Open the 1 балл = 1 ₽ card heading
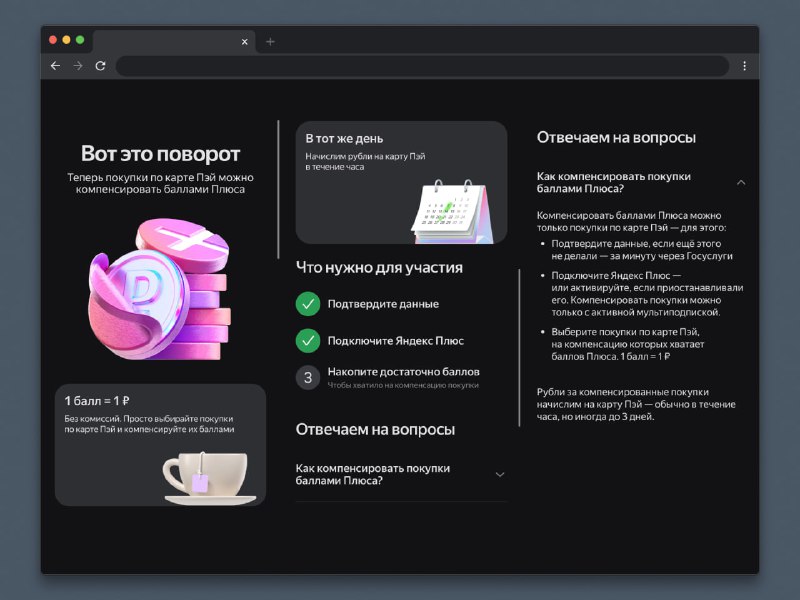The image size is (800, 600). point(96,401)
